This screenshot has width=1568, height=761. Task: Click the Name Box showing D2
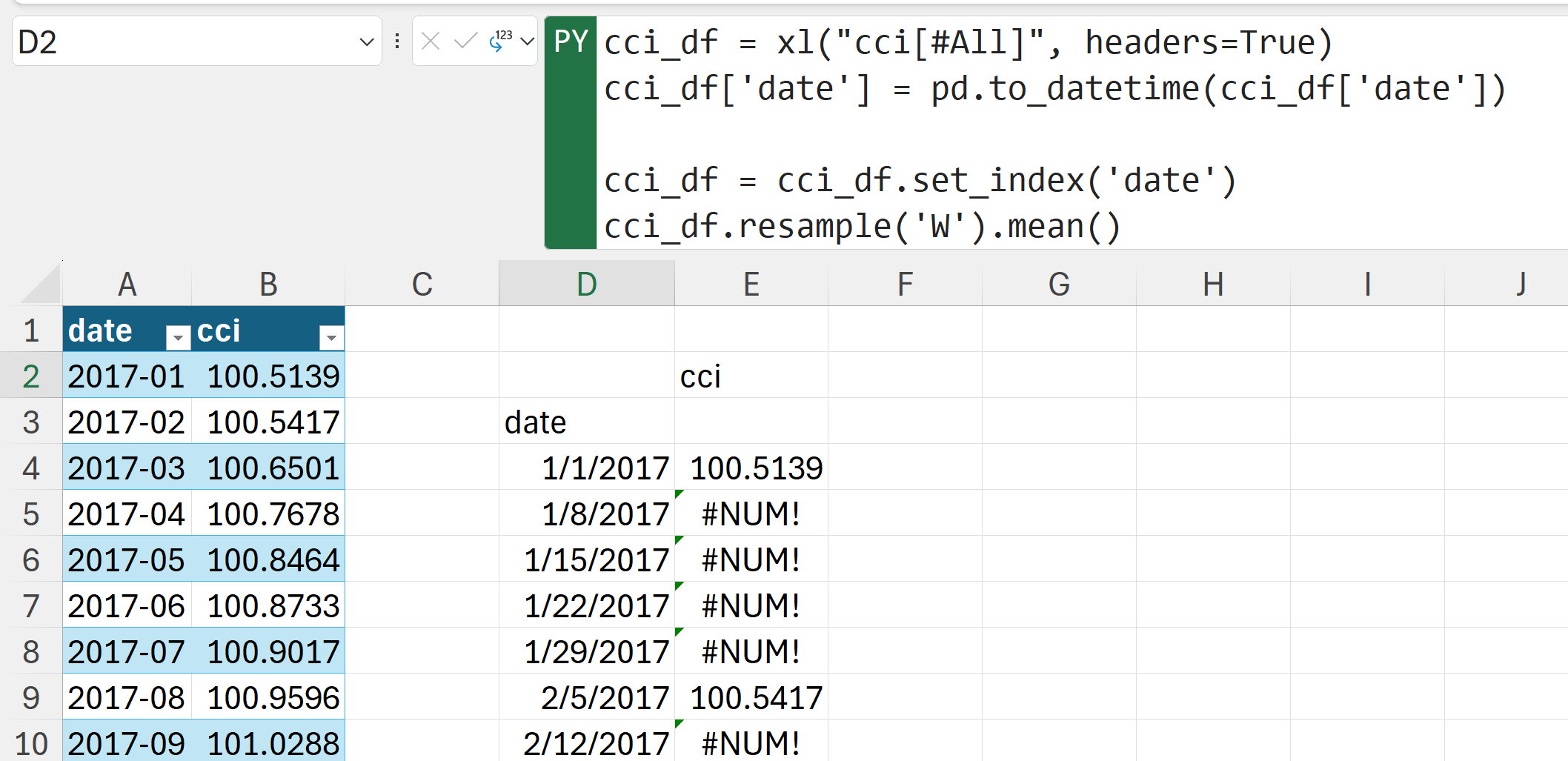pos(185,42)
